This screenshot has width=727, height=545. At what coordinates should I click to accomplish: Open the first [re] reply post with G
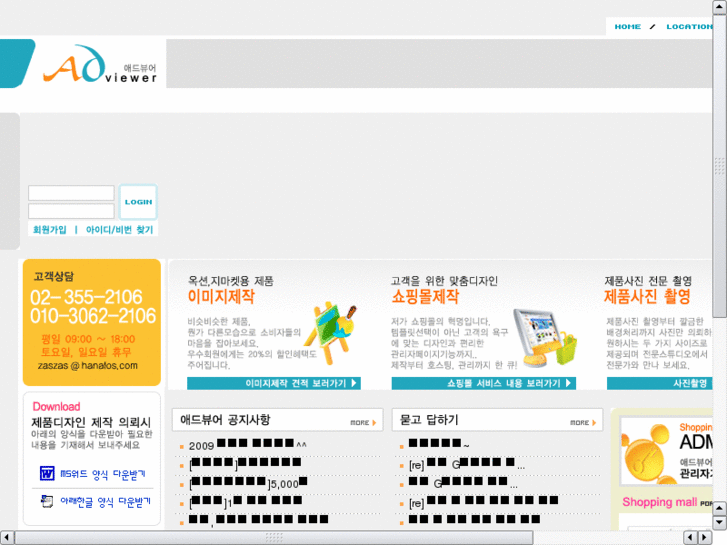pos(467,464)
